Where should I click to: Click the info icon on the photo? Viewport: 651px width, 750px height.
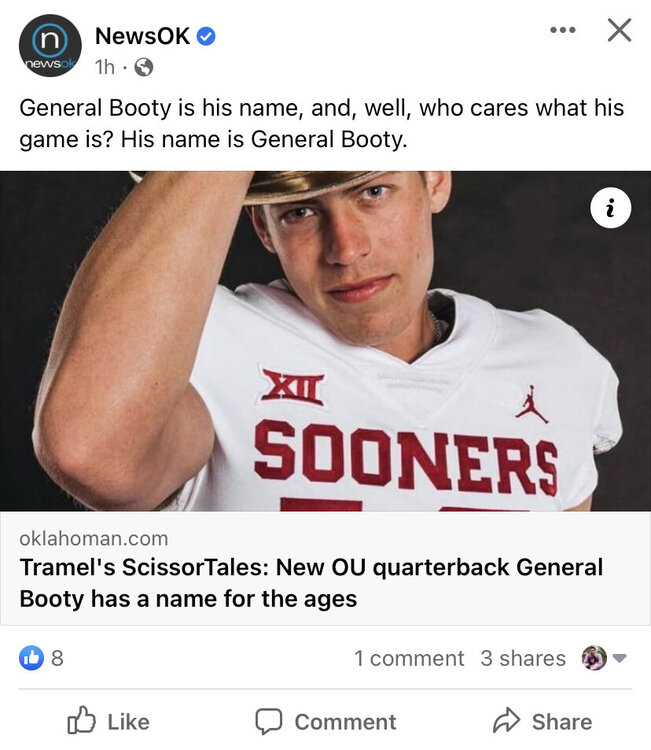[610, 208]
